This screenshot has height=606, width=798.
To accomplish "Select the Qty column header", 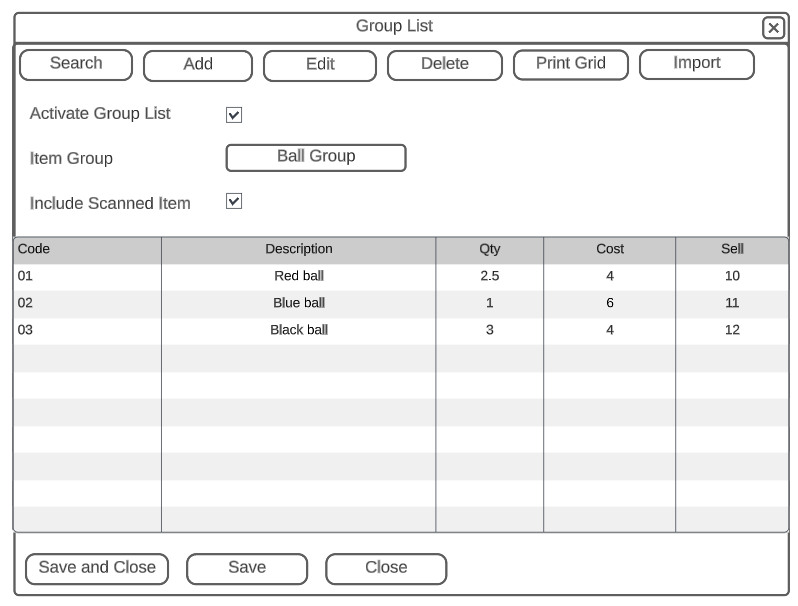I will click(489, 249).
